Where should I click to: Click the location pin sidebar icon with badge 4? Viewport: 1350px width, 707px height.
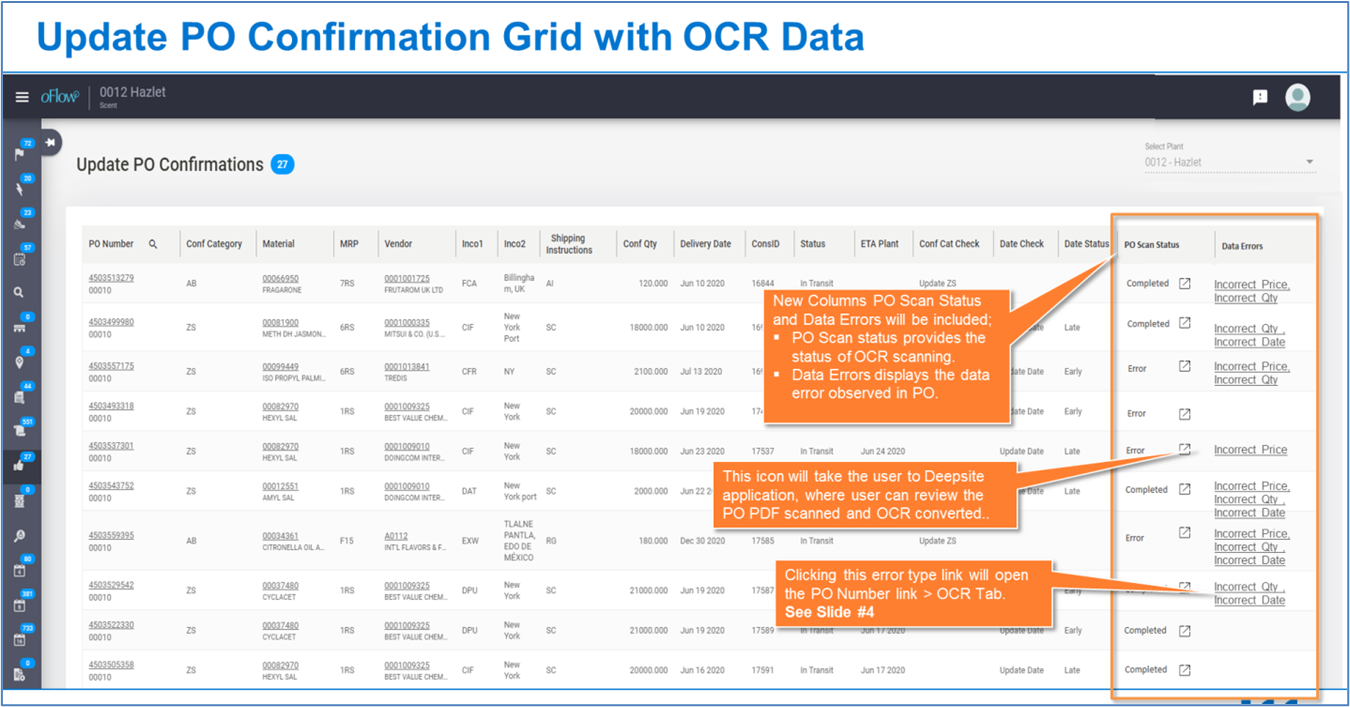[x=19, y=362]
